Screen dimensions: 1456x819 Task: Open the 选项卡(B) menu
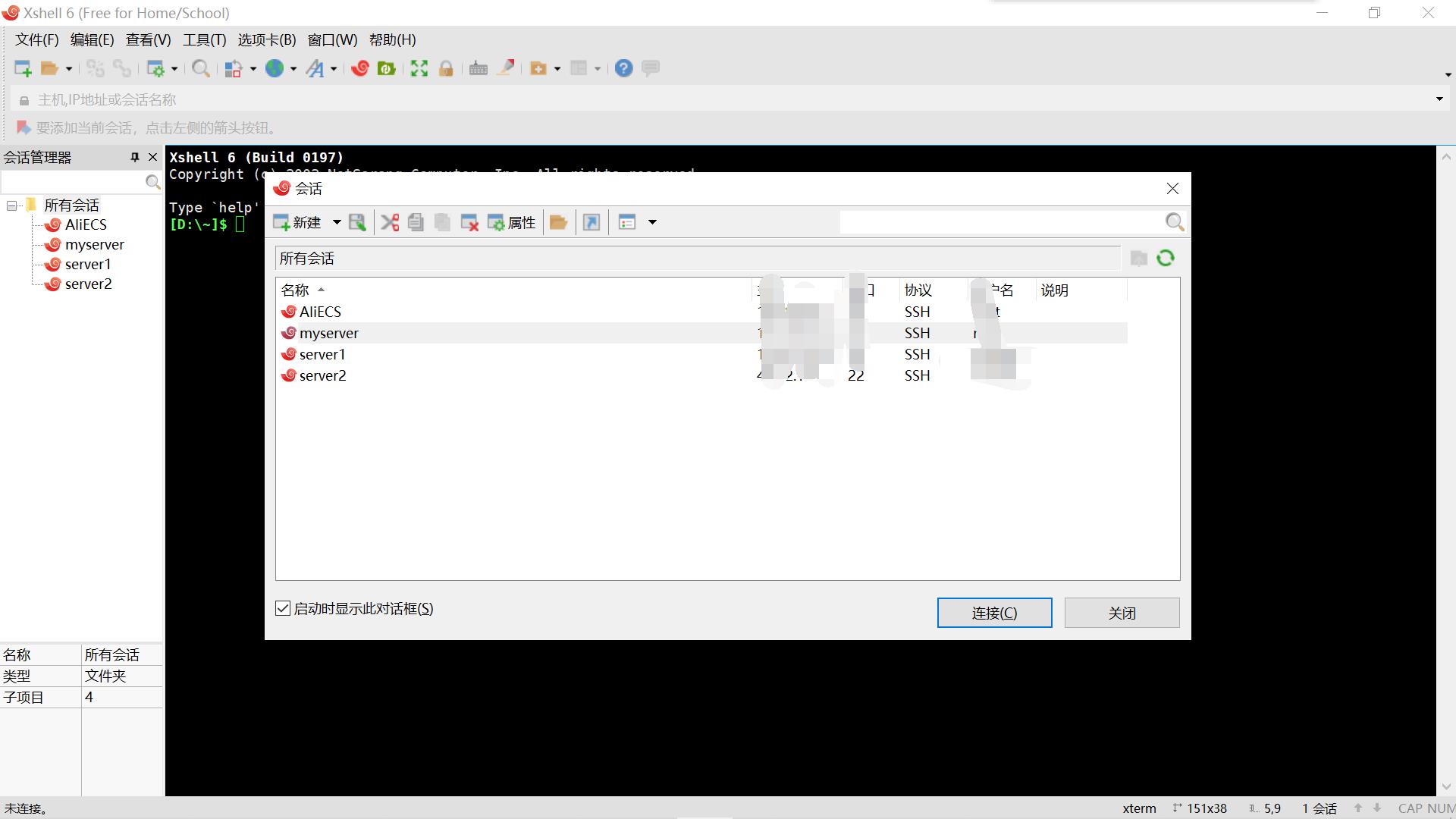tap(266, 39)
